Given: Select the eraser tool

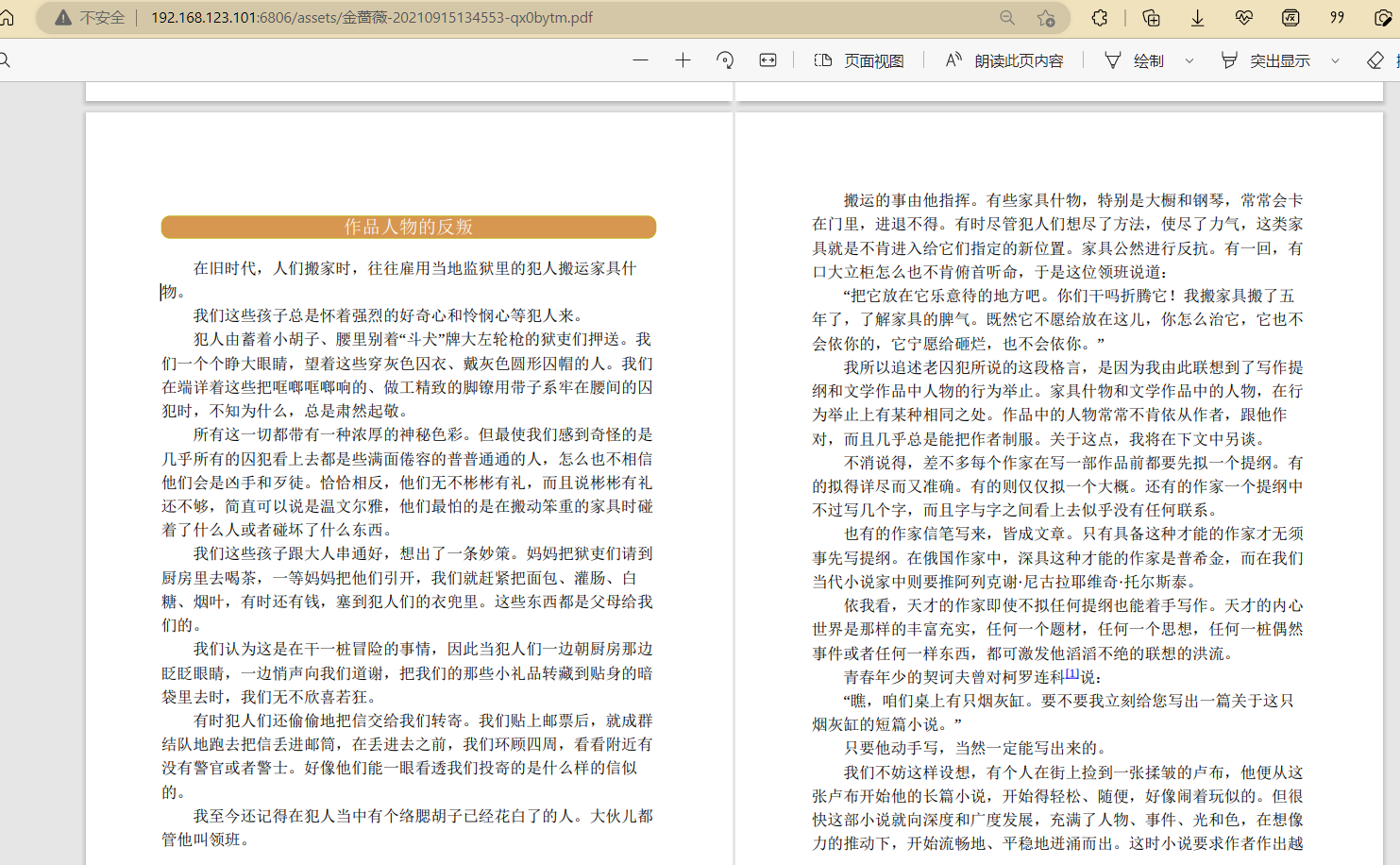Looking at the screenshot, I should (1375, 60).
